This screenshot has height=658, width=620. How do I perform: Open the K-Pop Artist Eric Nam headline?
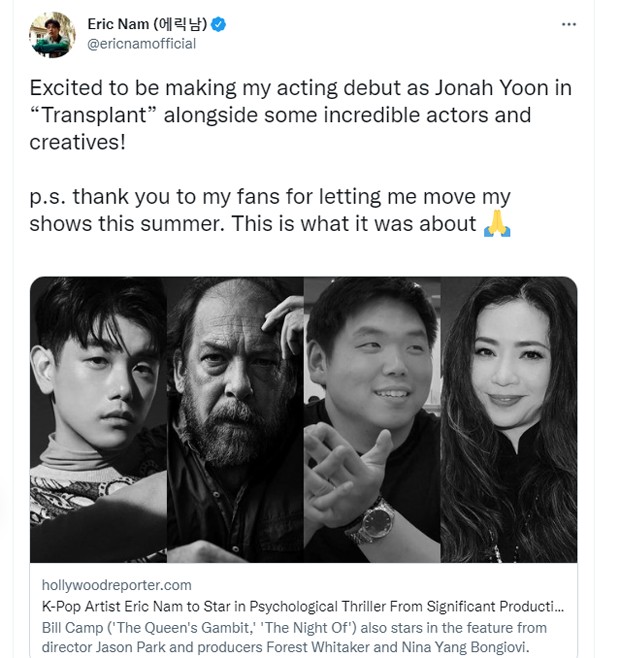click(x=303, y=606)
